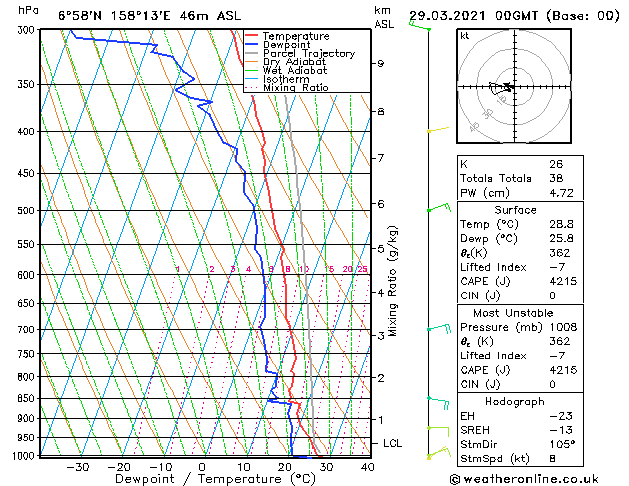Click the 40 temperature axis label
The image size is (629, 486).
click(x=367, y=467)
